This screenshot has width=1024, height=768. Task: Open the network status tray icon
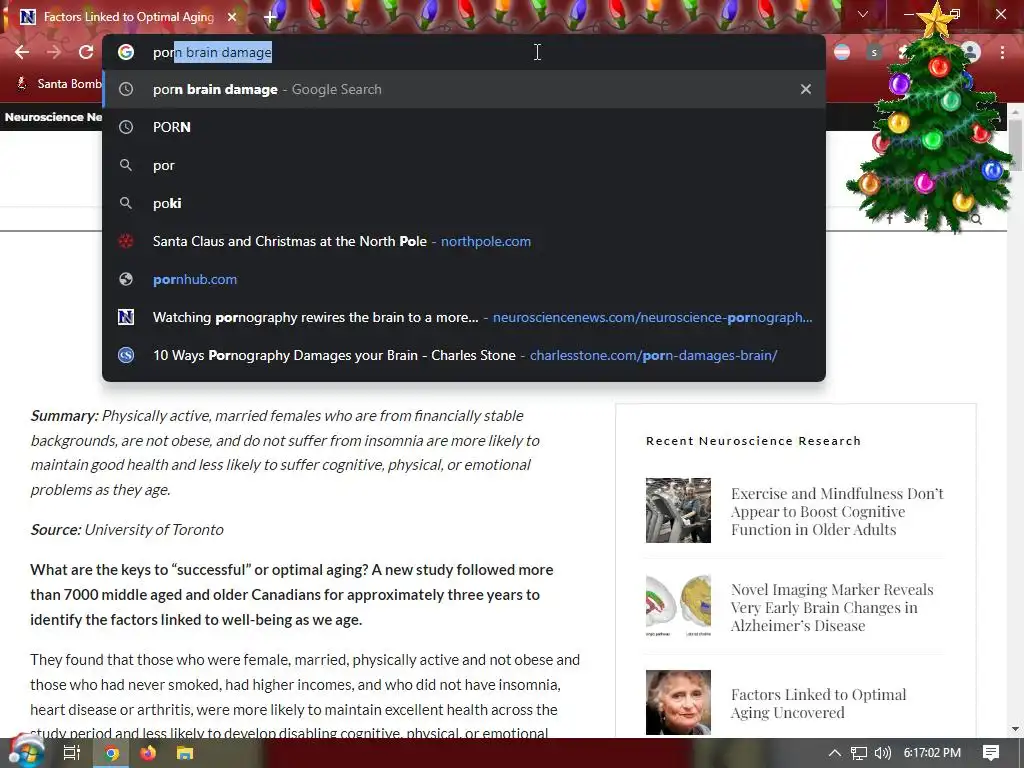859,753
